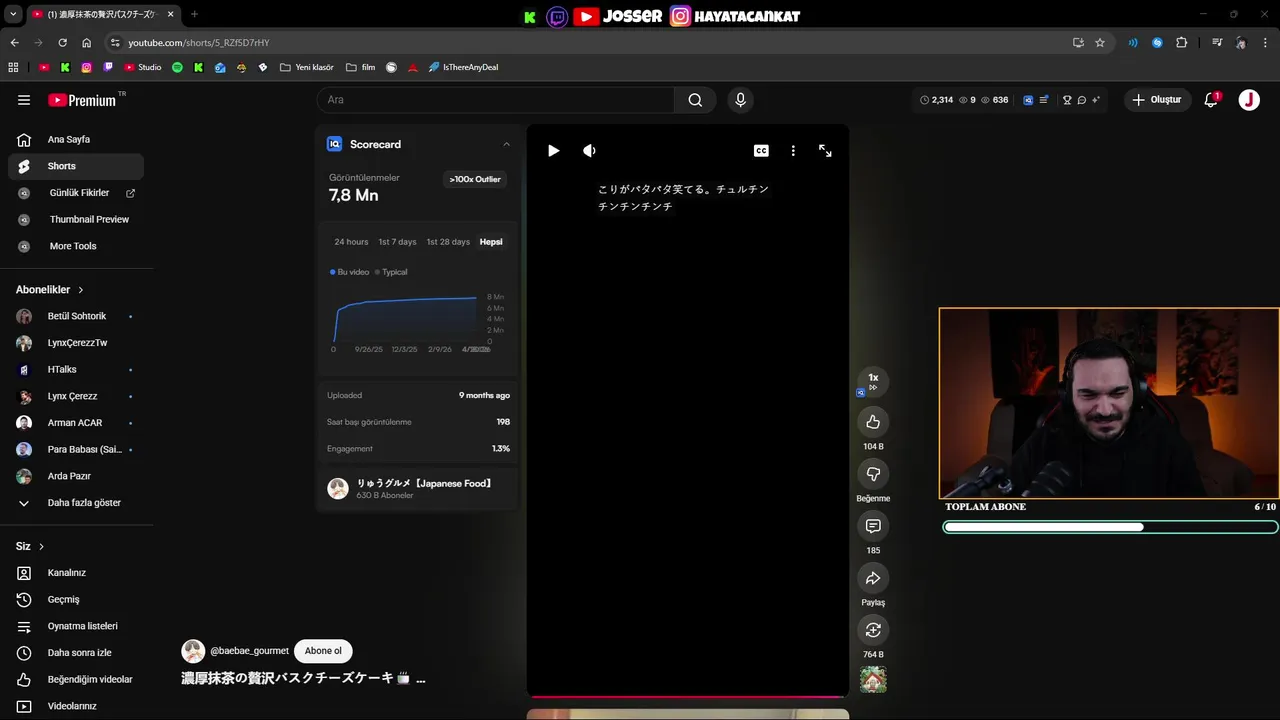Open the Yeni klasör bookmarks folder
The width and height of the screenshot is (1280, 720).
pyautogui.click(x=307, y=67)
